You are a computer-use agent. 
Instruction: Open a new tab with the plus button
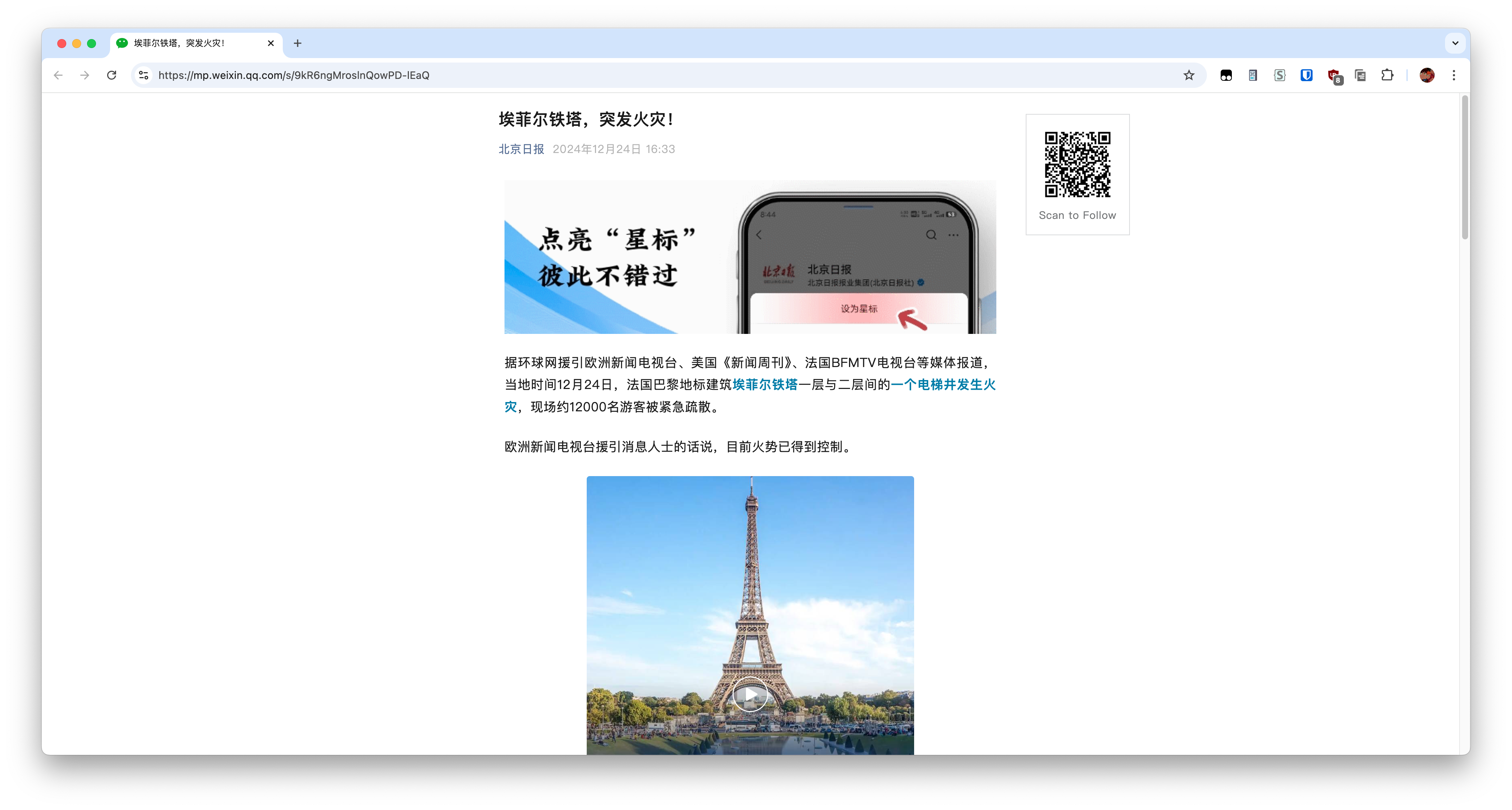coord(298,44)
